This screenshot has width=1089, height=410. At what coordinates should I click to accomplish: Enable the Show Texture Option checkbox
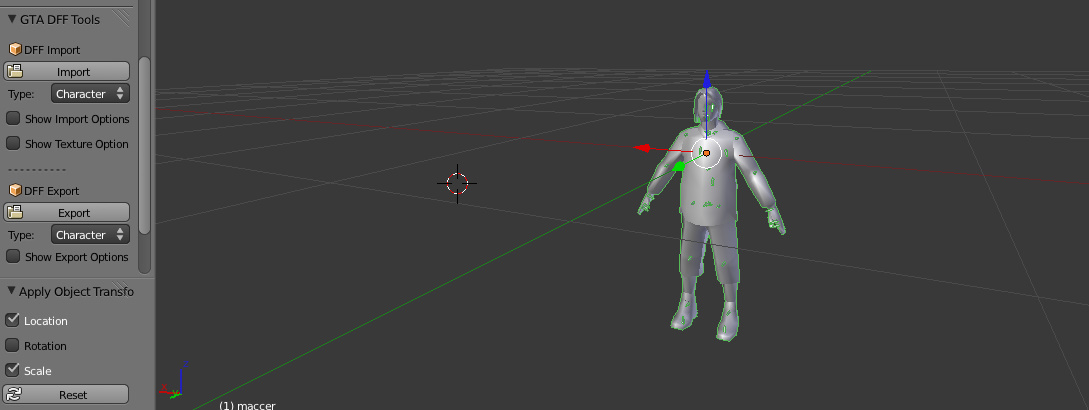point(13,143)
